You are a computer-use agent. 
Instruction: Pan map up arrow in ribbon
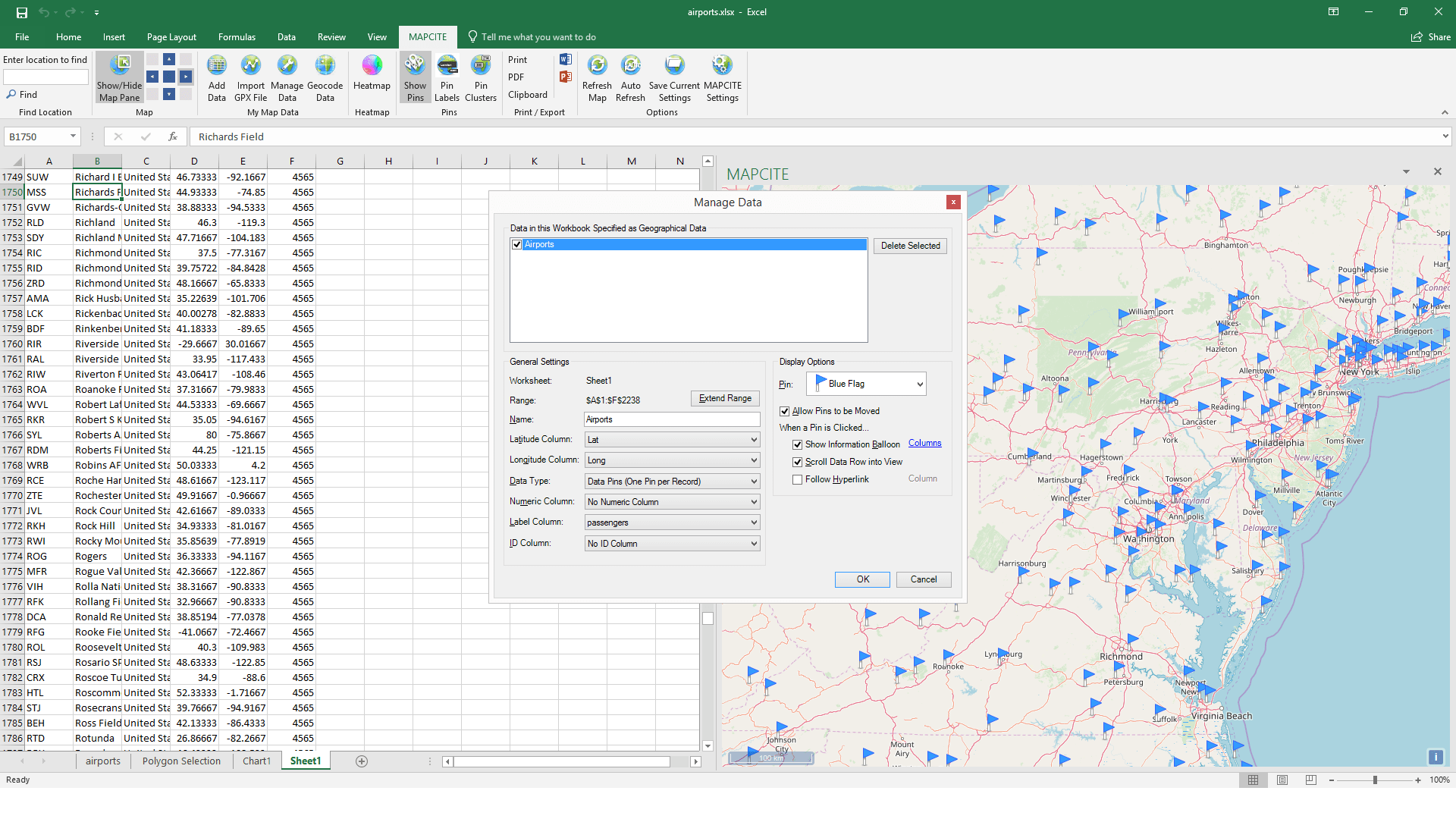pyautogui.click(x=169, y=59)
